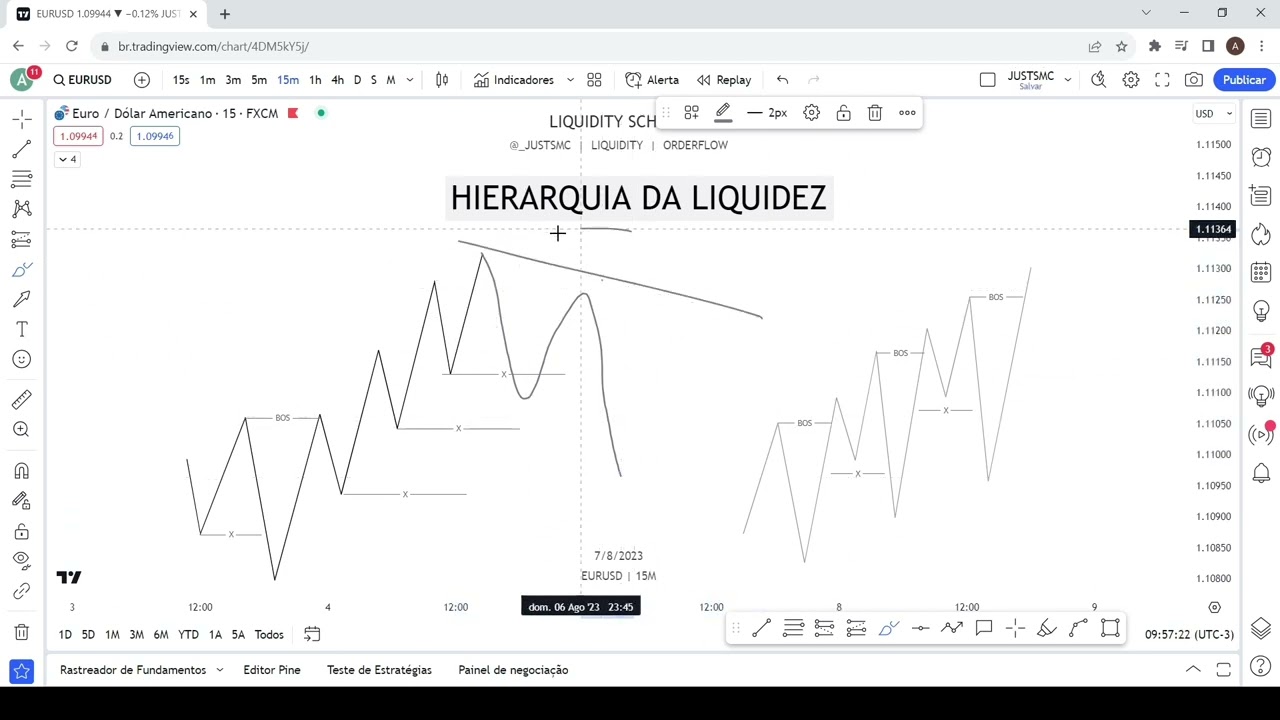Create an Alerta alert

652,80
